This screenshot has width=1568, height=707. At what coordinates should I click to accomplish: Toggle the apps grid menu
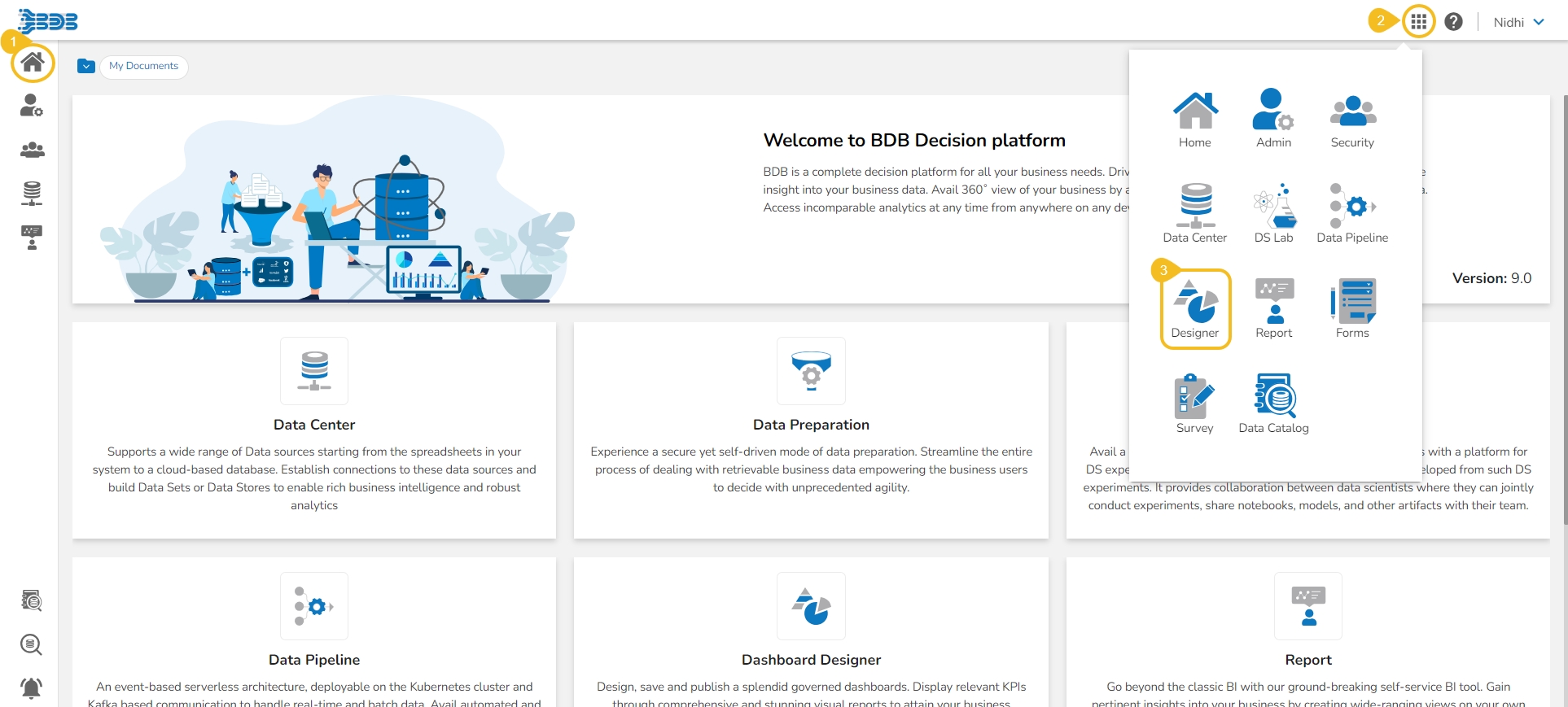click(1418, 22)
